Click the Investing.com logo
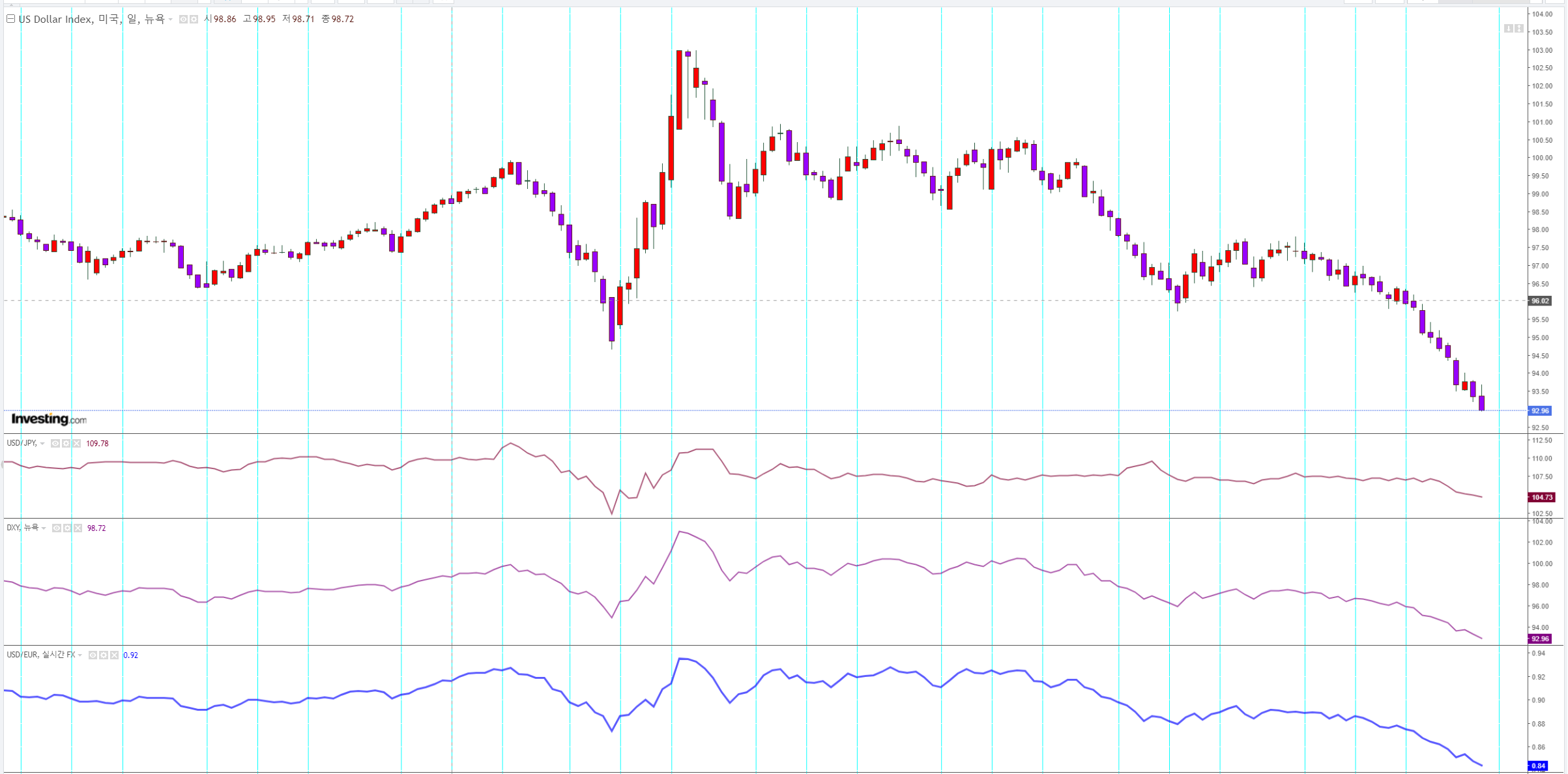 click(49, 420)
